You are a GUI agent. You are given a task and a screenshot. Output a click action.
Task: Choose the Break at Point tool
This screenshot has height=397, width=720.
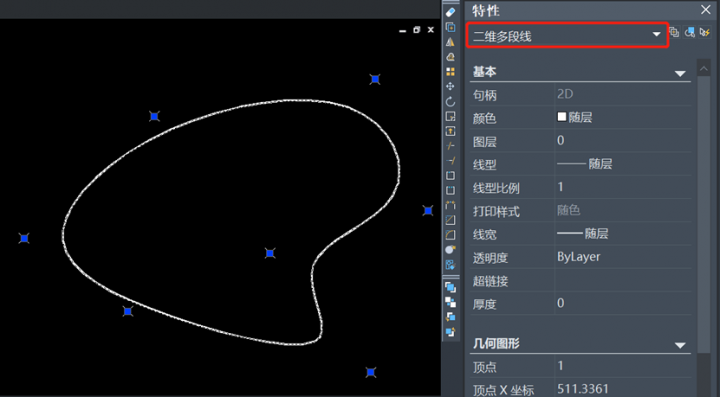point(450,175)
